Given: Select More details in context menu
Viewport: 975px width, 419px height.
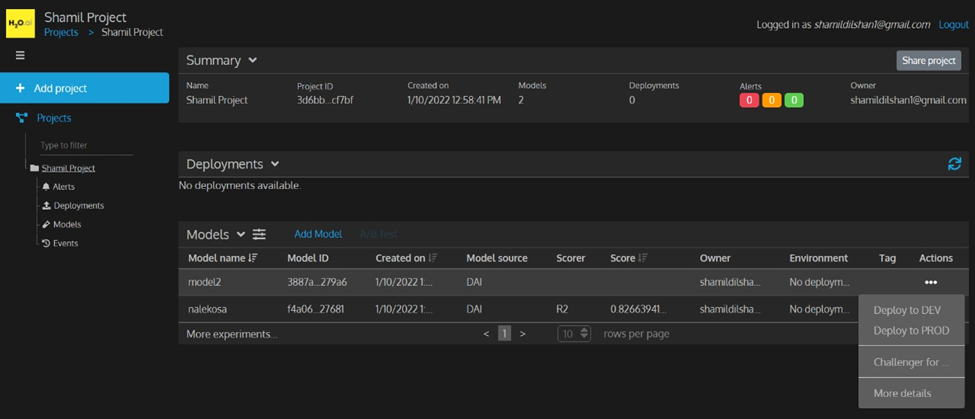Looking at the screenshot, I should pos(902,393).
